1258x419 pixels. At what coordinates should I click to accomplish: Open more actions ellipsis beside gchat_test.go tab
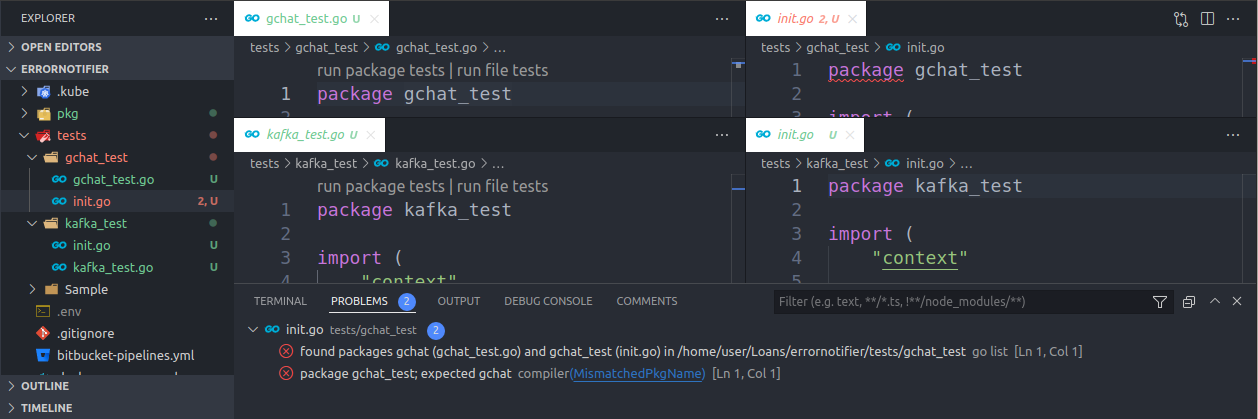pyautogui.click(x=723, y=19)
